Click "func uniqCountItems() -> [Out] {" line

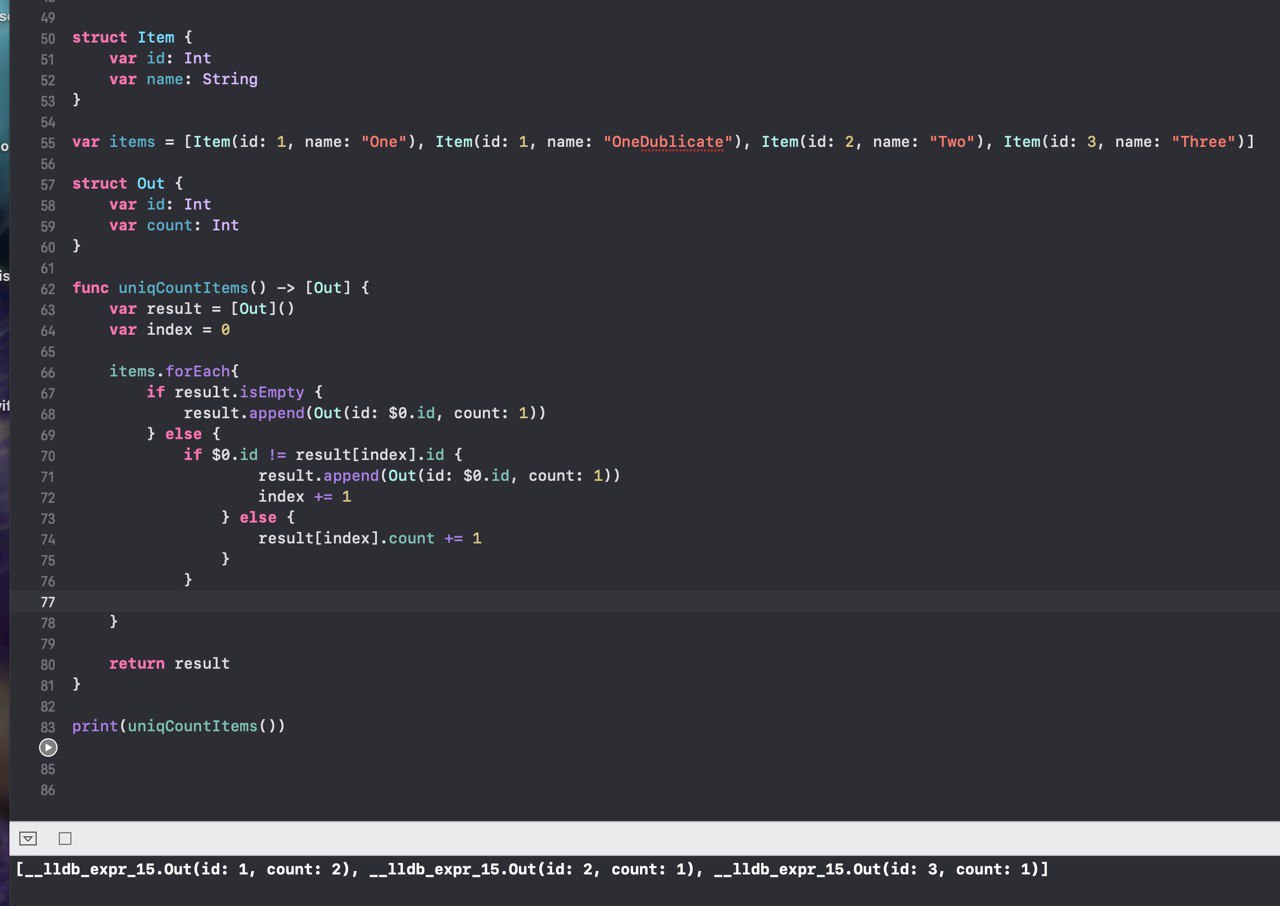point(221,288)
